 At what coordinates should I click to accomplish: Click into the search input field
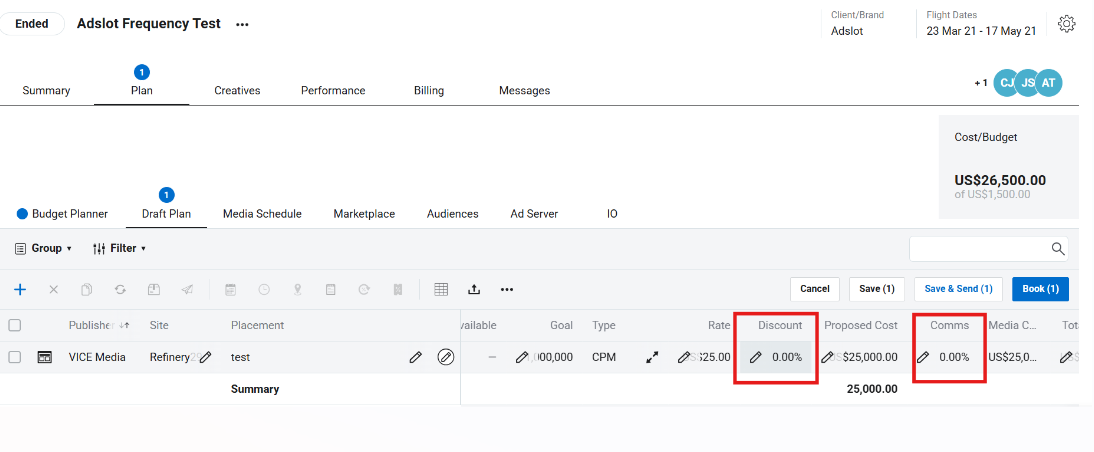click(978, 249)
